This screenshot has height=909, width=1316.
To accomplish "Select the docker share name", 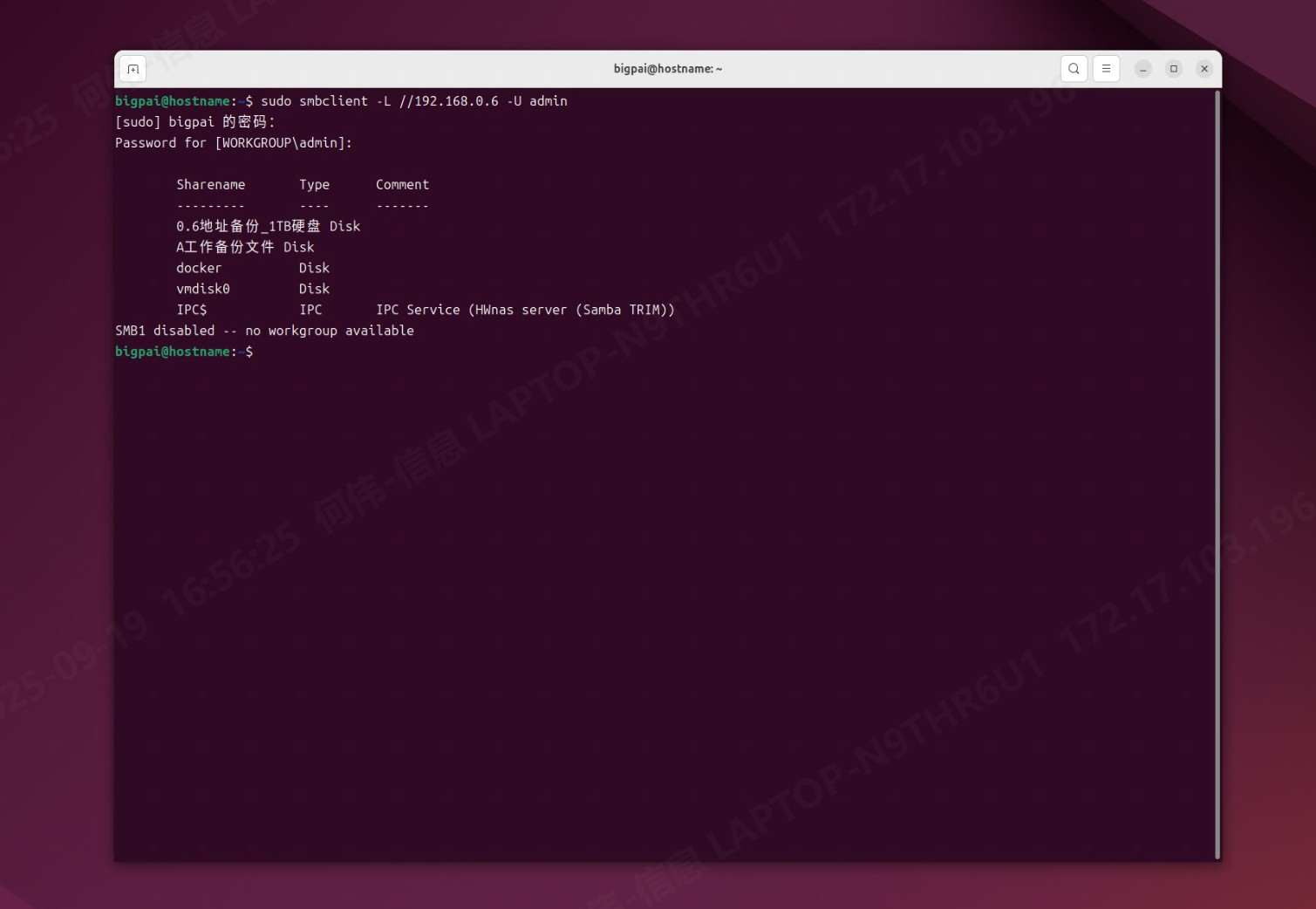I will point(199,268).
